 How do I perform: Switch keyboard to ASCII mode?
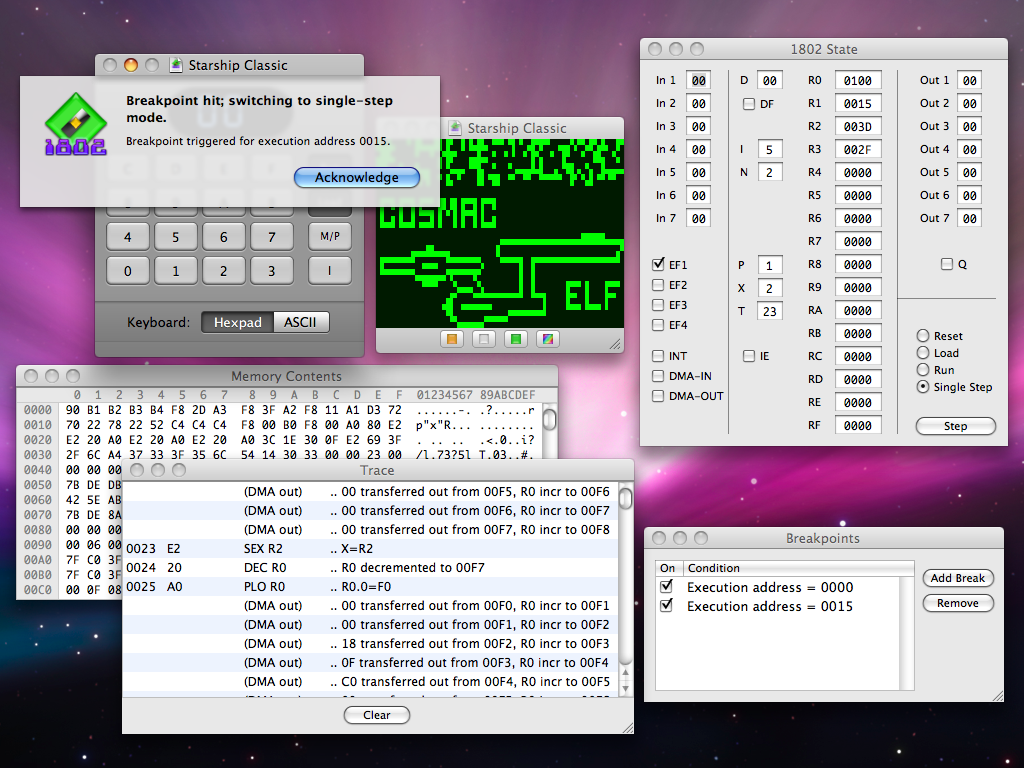point(300,322)
